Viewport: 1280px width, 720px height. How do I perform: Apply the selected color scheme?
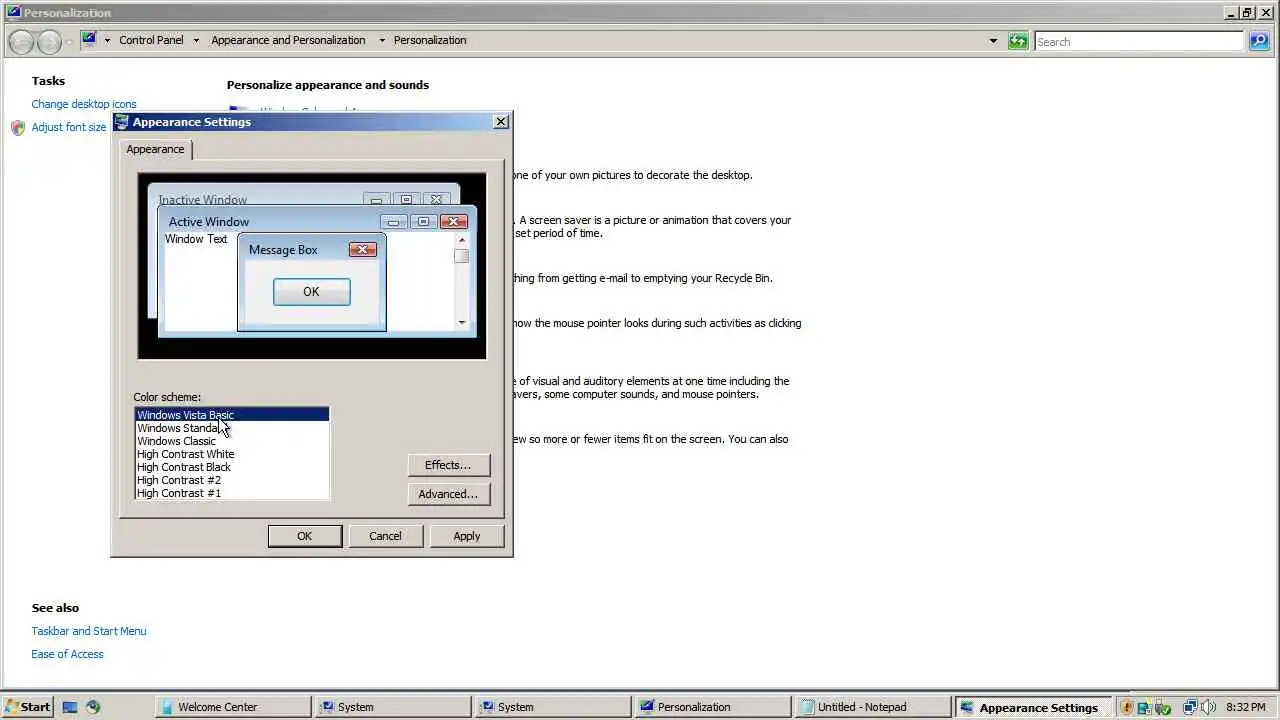point(466,536)
